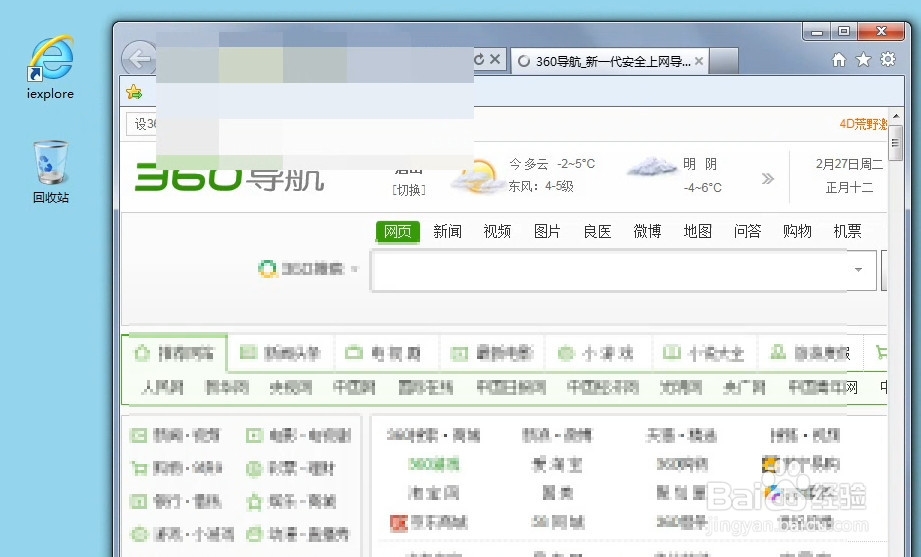This screenshot has width=921, height=557.
Task: Stop loading with the address bar X
Action: (495, 59)
